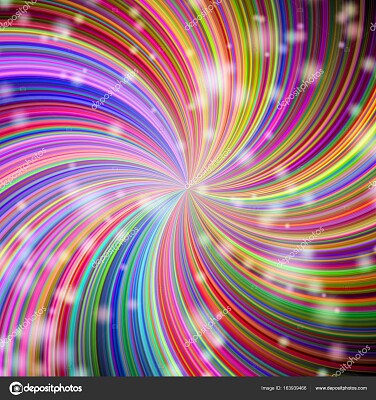376x400 pixels.
Task: Open the www.depositphotos.com link
Action: 341,388
